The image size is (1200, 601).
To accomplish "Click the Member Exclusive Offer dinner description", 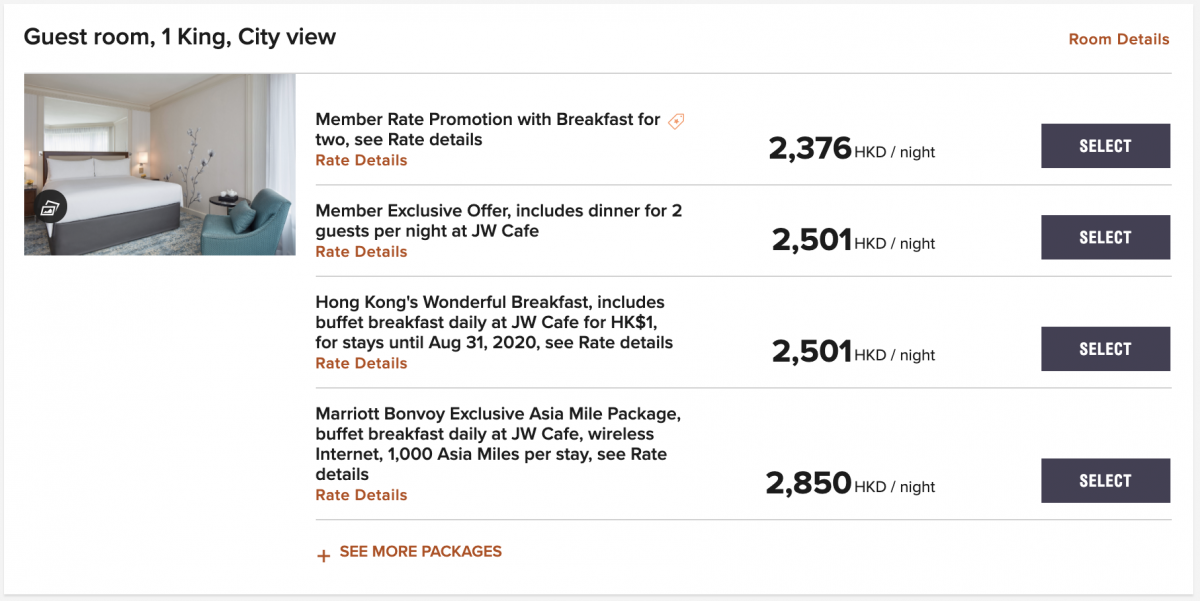I will [499, 221].
